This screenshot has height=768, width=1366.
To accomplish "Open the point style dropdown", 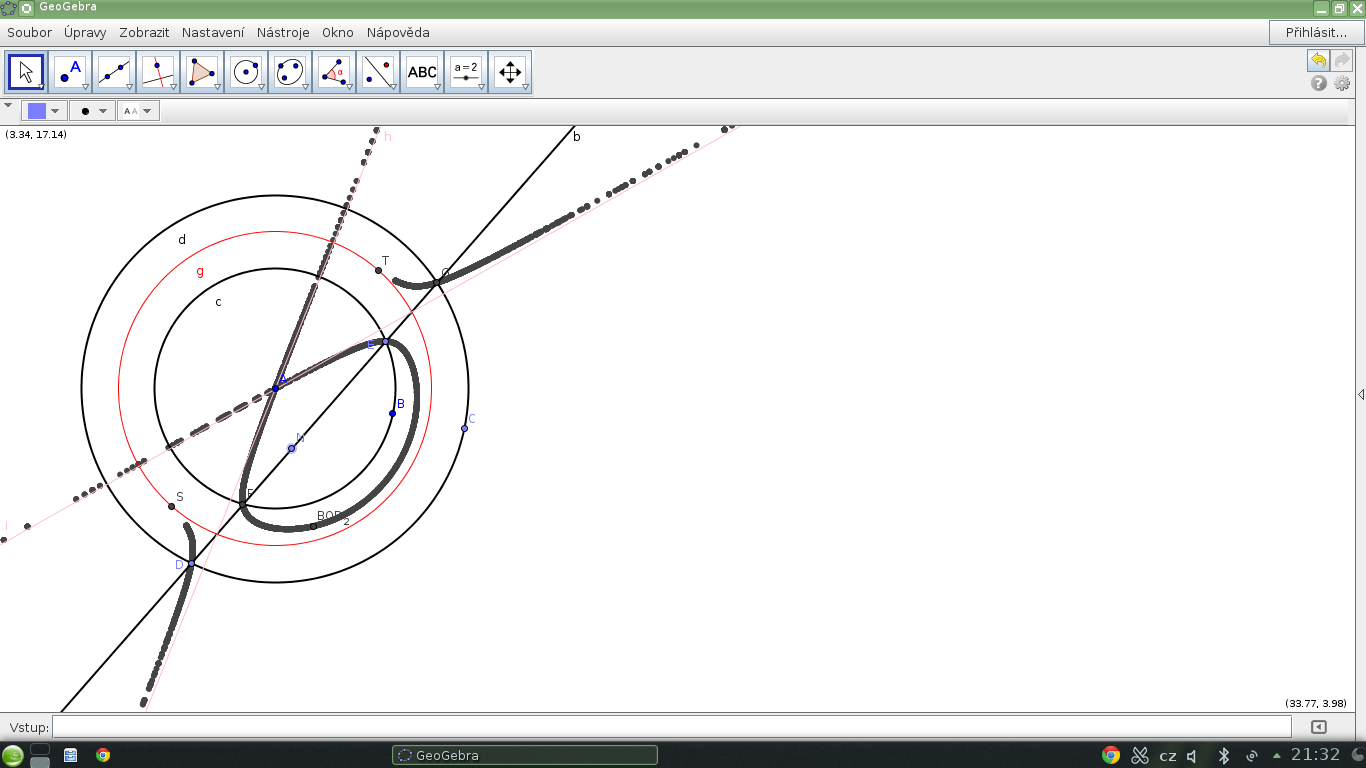I will point(91,111).
